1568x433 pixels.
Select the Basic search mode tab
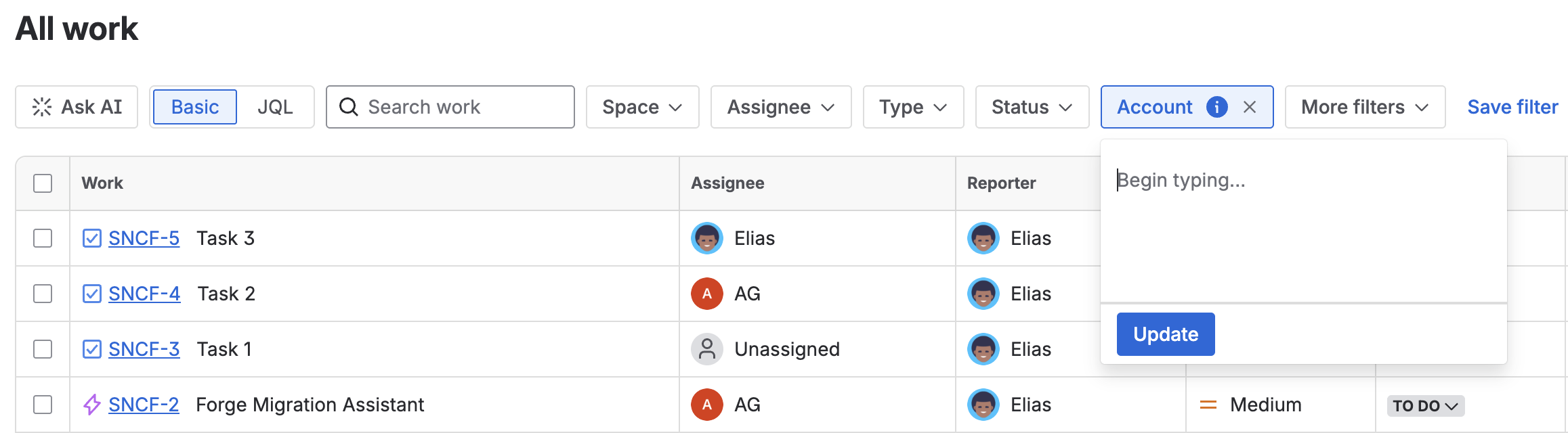195,107
